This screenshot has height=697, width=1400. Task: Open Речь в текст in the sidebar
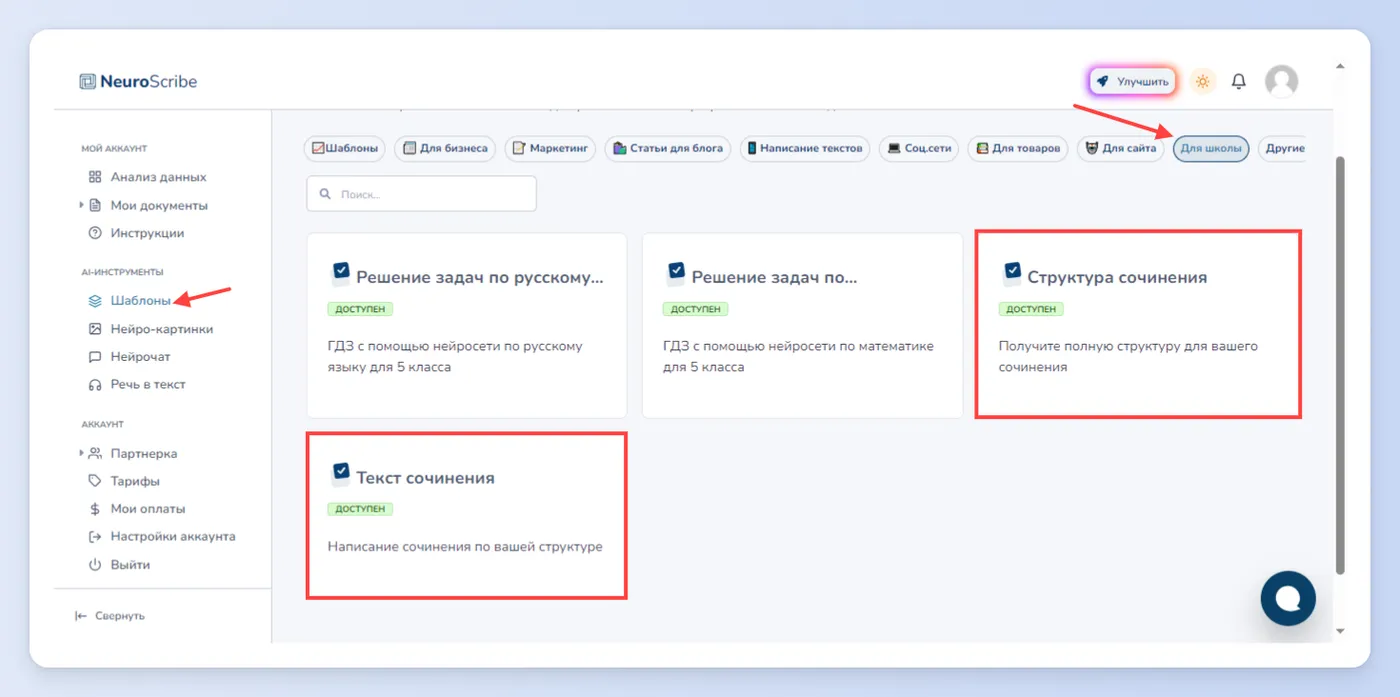[x=138, y=385]
